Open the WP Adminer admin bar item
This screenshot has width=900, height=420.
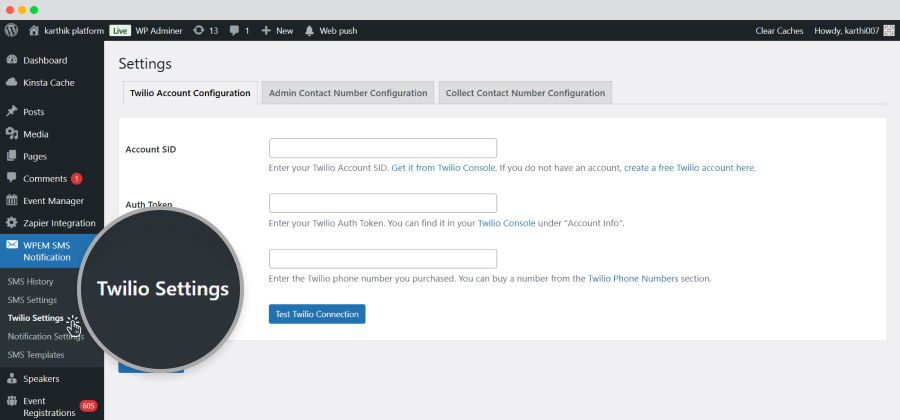coord(159,31)
